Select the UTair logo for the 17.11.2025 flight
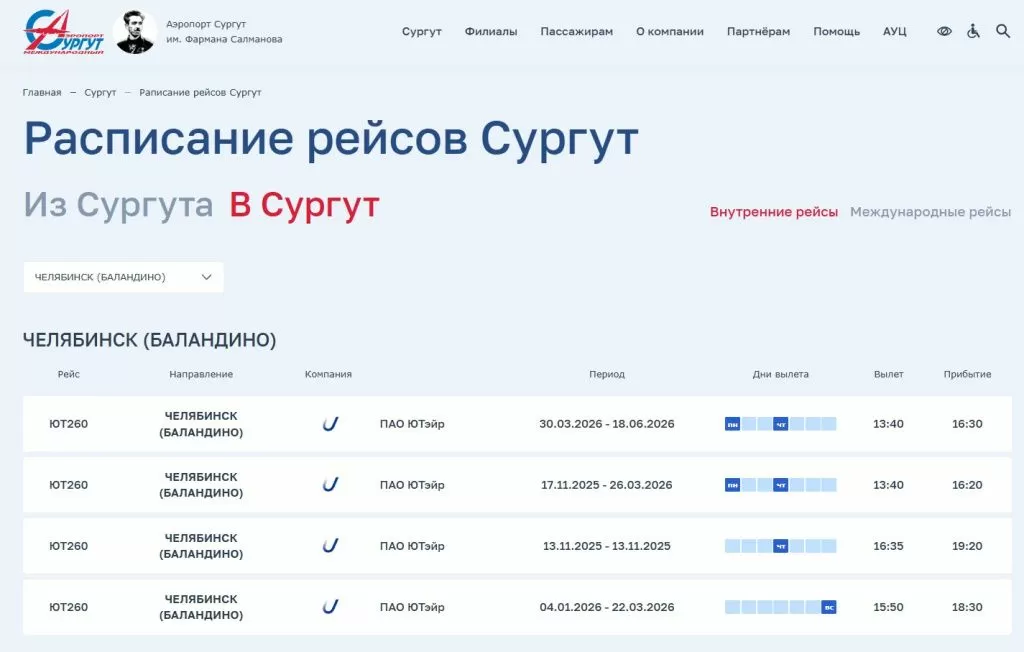The height and width of the screenshot is (652, 1024). click(x=329, y=485)
